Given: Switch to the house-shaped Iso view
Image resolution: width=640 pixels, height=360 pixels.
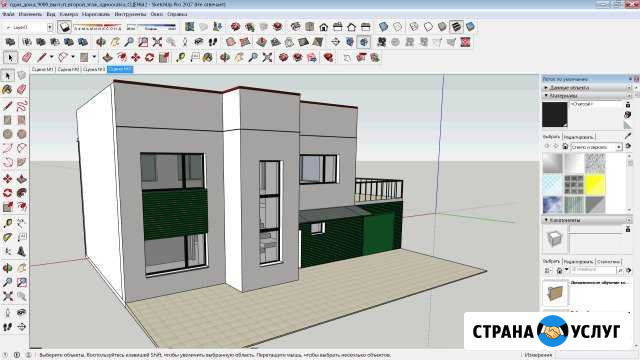Looking at the screenshot, I should tap(324, 27).
